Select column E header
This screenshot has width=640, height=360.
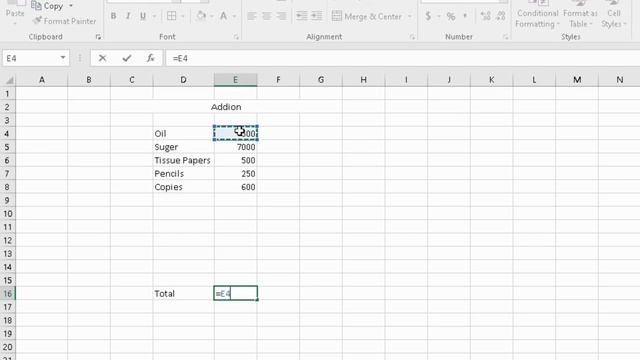(x=236, y=80)
